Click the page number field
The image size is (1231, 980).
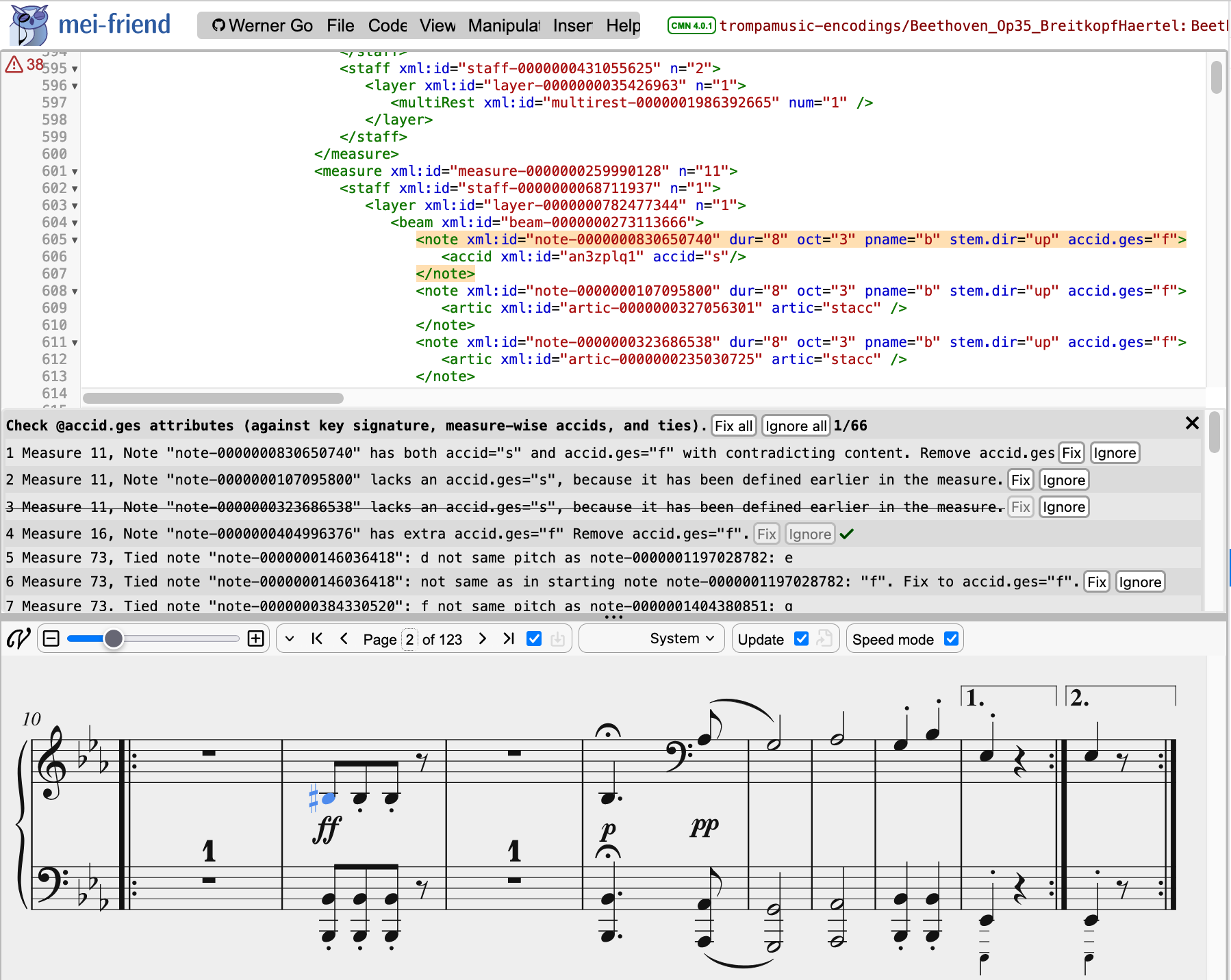coord(409,639)
